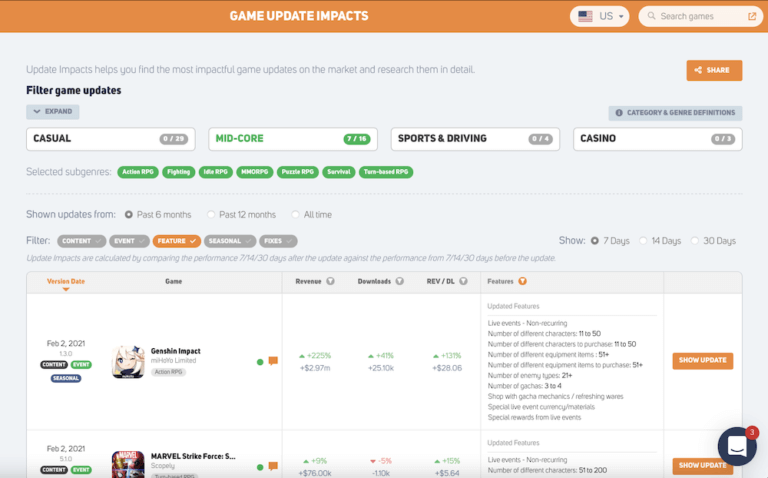
Task: Click the MMORPG subgenre tag
Action: click(x=255, y=172)
